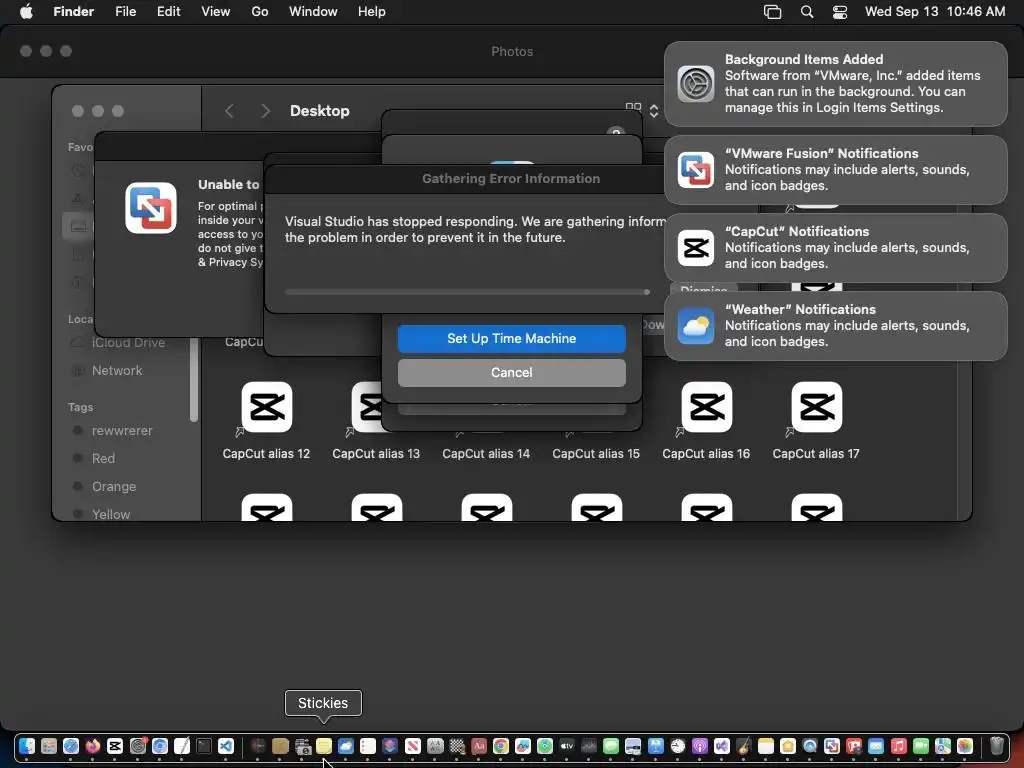Open the purple Visual Studio Dock icon

coord(722,746)
